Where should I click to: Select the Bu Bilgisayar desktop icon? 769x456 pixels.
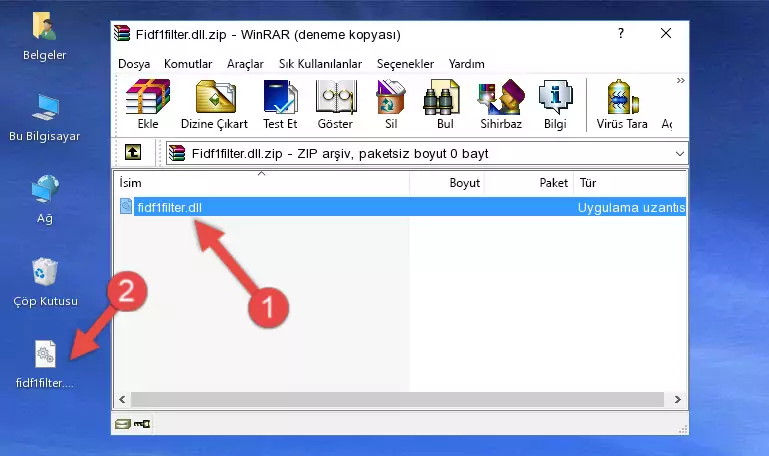click(45, 118)
